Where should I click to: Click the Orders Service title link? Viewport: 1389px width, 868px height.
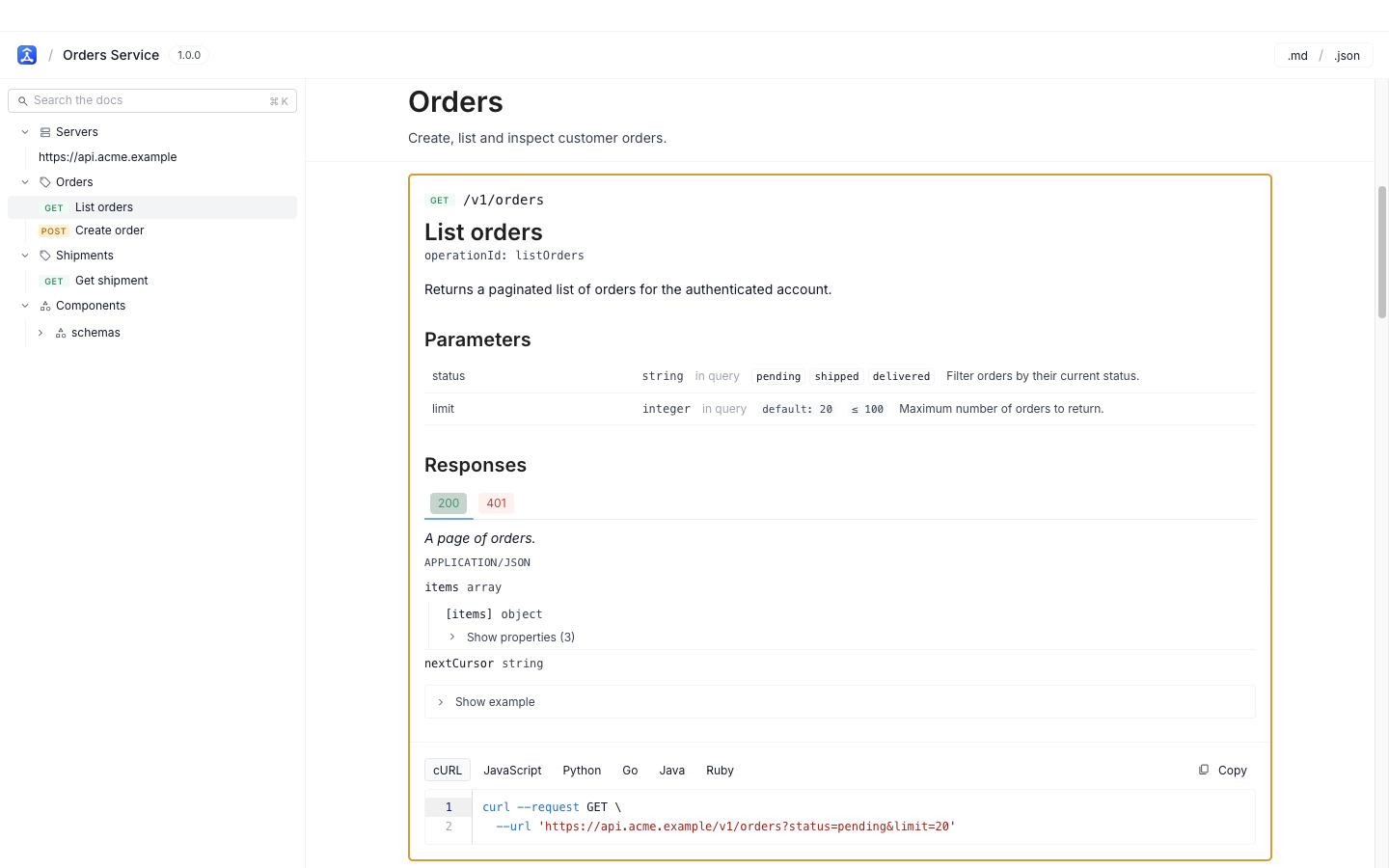tap(111, 55)
